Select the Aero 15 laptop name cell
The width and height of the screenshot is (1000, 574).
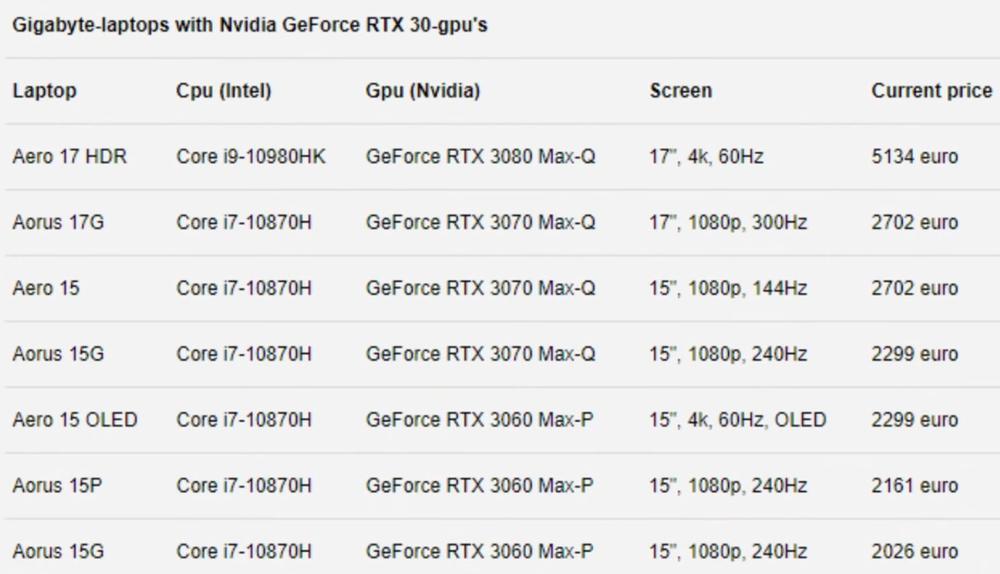point(46,289)
